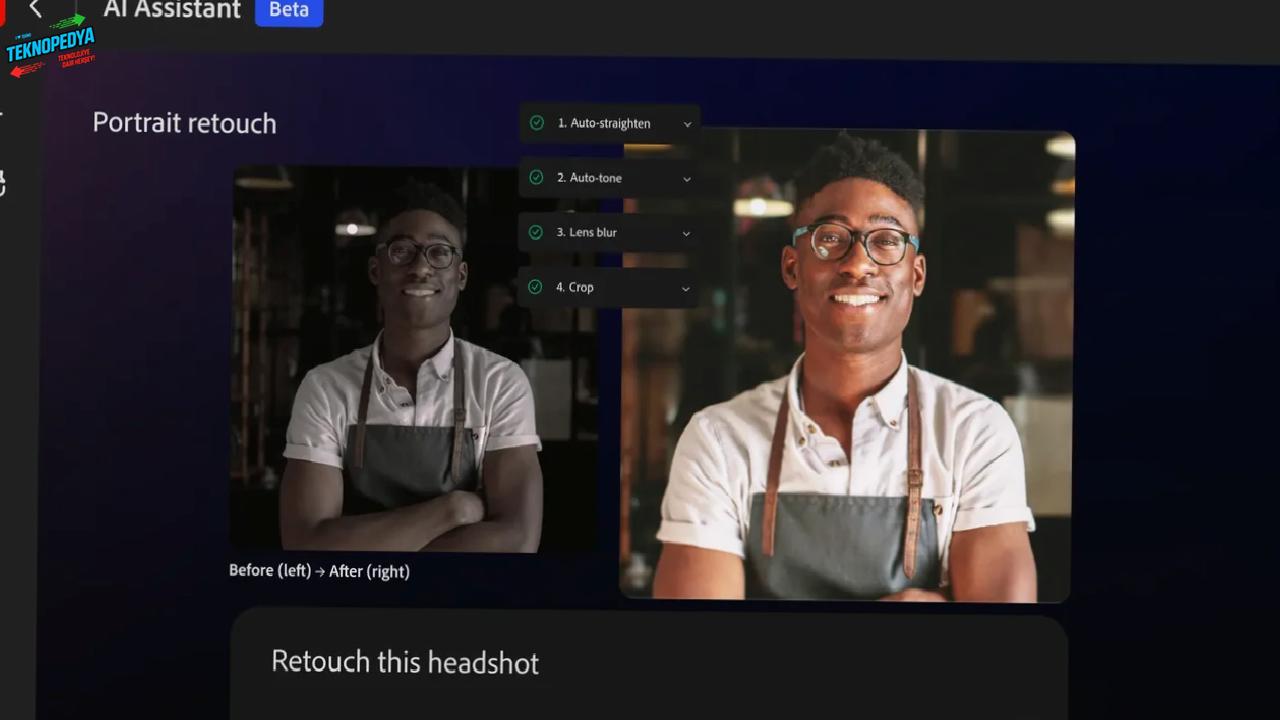Click the green check icon for Auto-straighten
This screenshot has height=720, width=1280.
(537, 123)
